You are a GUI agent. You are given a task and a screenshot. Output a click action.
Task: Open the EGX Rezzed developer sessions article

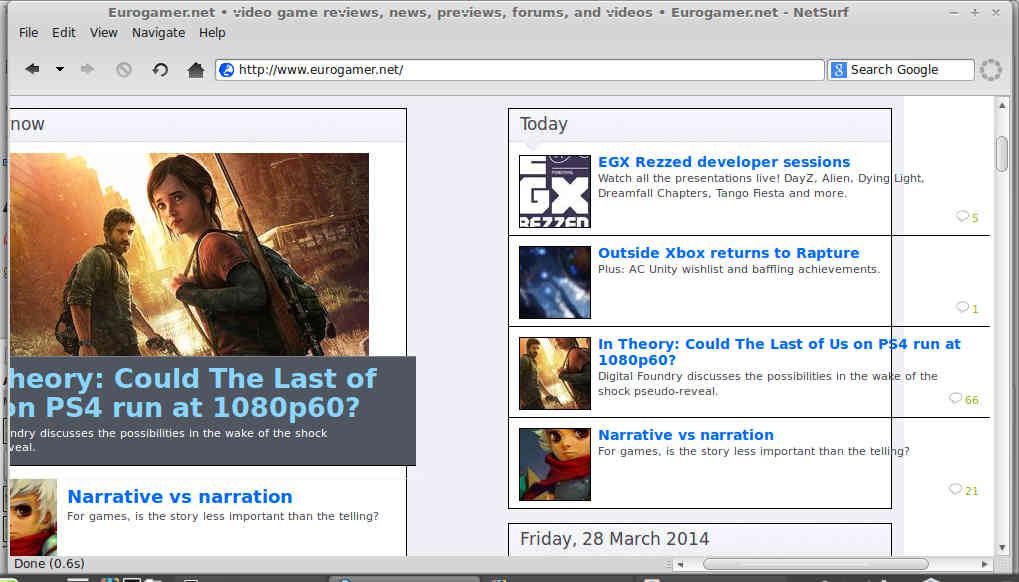tap(723, 162)
